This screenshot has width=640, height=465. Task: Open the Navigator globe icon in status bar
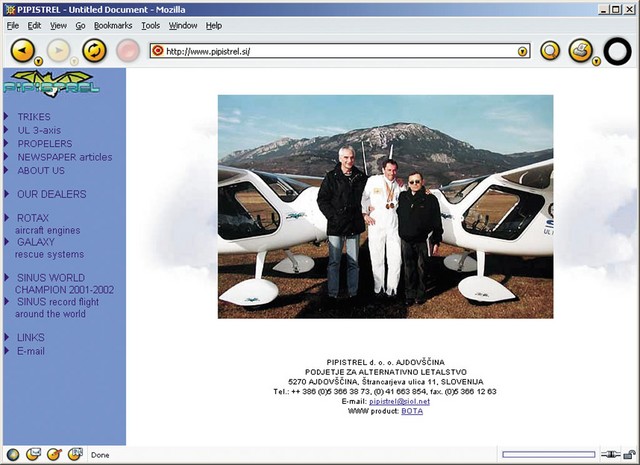pyautogui.click(x=13, y=455)
